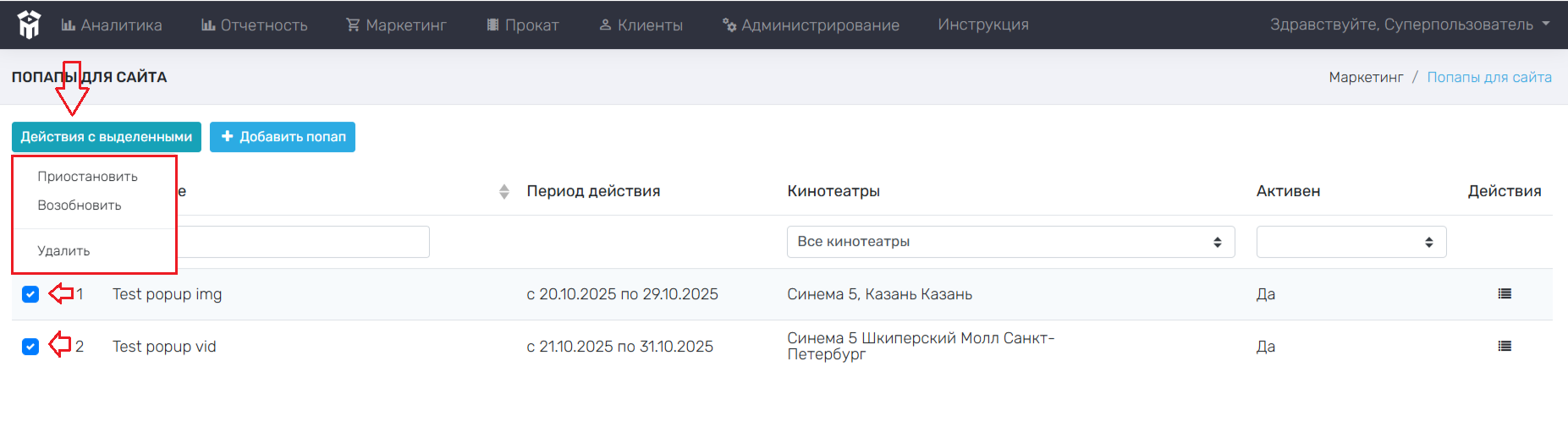Click the Синема 5 Шкиперский Молл cell
1568x421 pixels.
[x=921, y=346]
